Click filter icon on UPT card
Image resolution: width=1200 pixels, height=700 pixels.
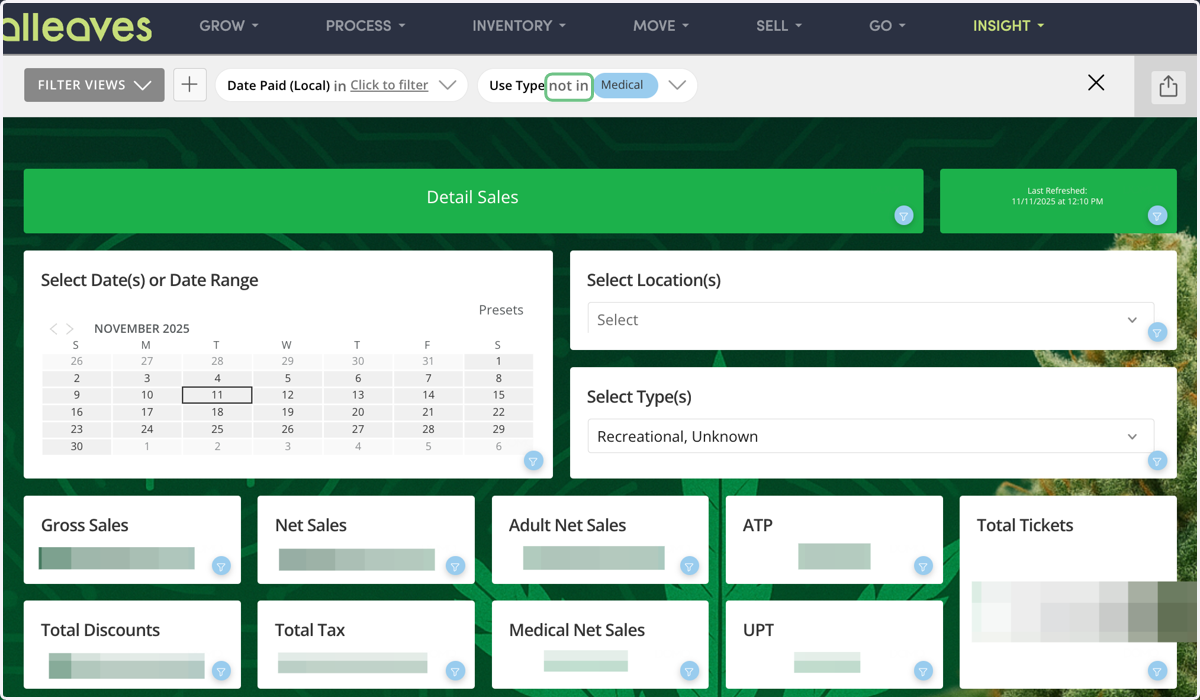point(923,671)
